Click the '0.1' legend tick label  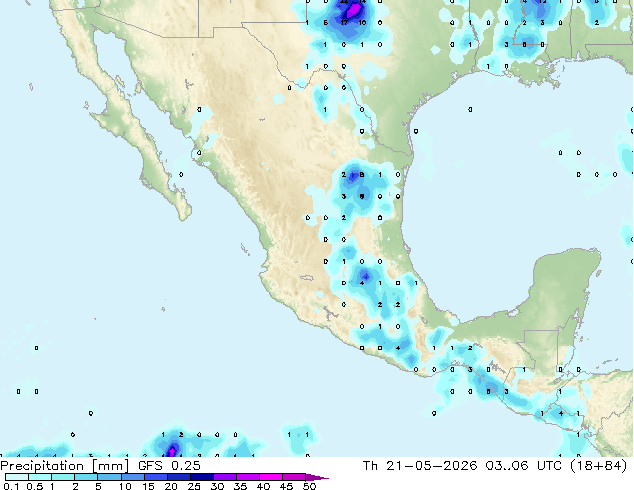tap(12, 486)
